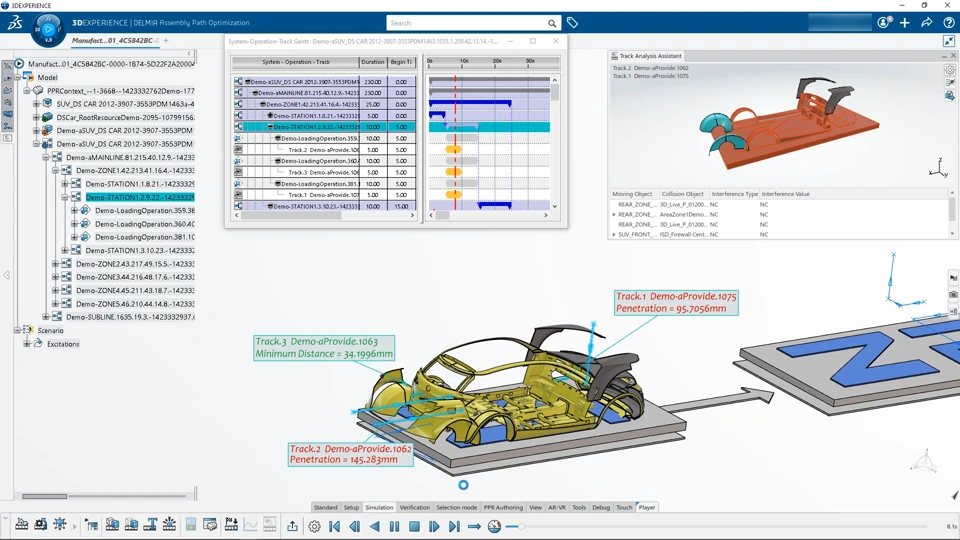Switch to the Standard tab
The image size is (960, 540).
point(325,508)
